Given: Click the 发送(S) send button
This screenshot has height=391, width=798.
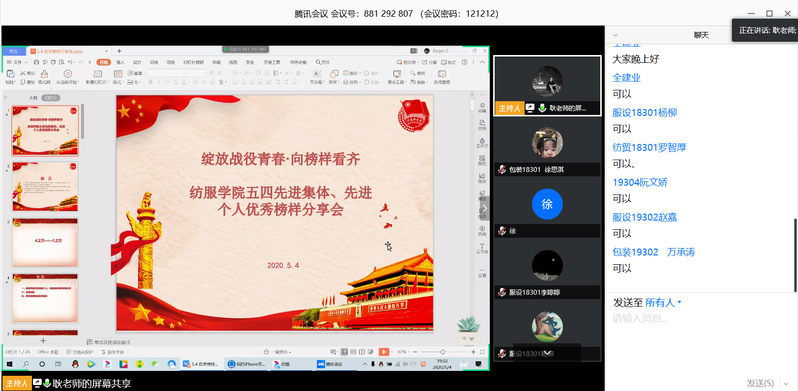Looking at the screenshot, I should tap(760, 383).
